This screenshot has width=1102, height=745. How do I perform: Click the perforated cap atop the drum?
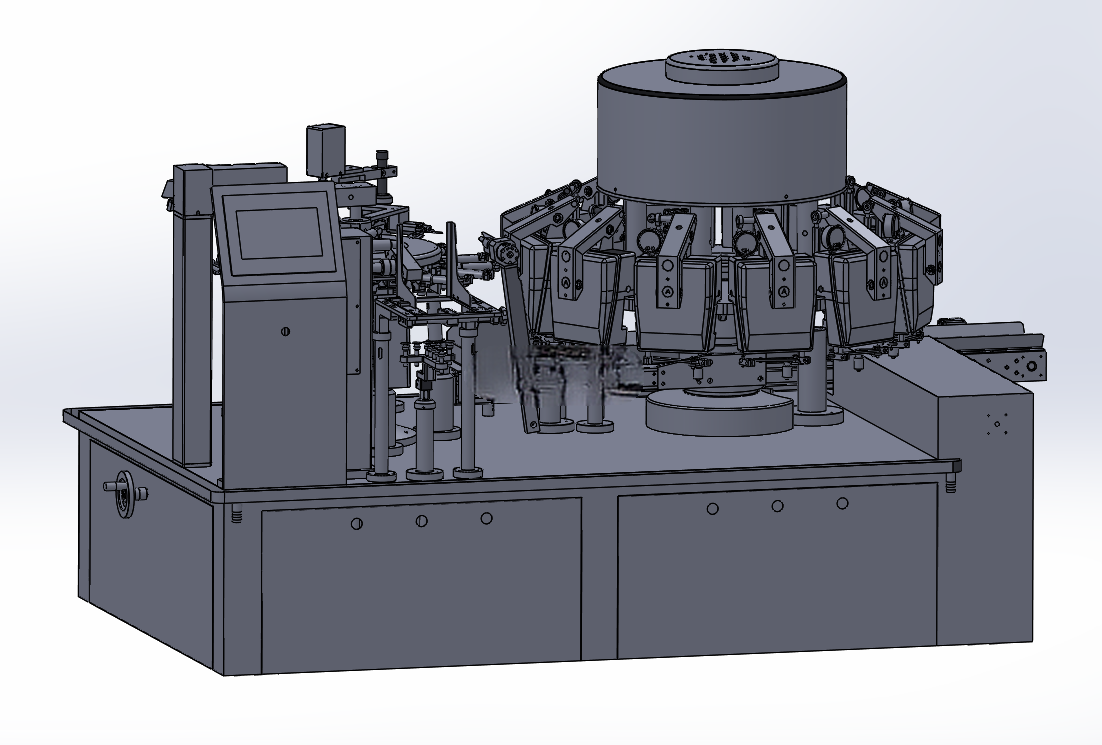click(722, 65)
